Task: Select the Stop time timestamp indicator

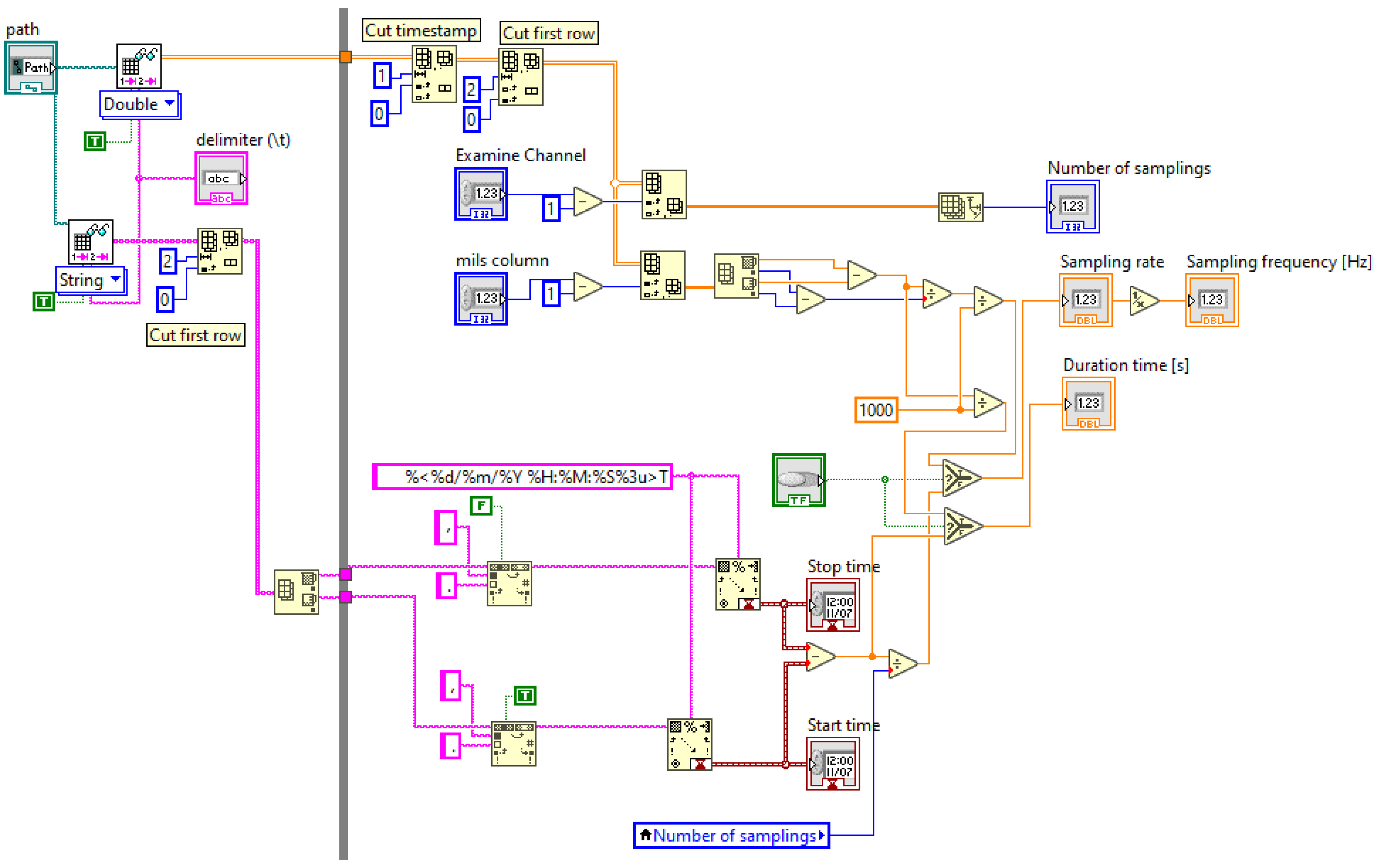Action: tap(833, 605)
